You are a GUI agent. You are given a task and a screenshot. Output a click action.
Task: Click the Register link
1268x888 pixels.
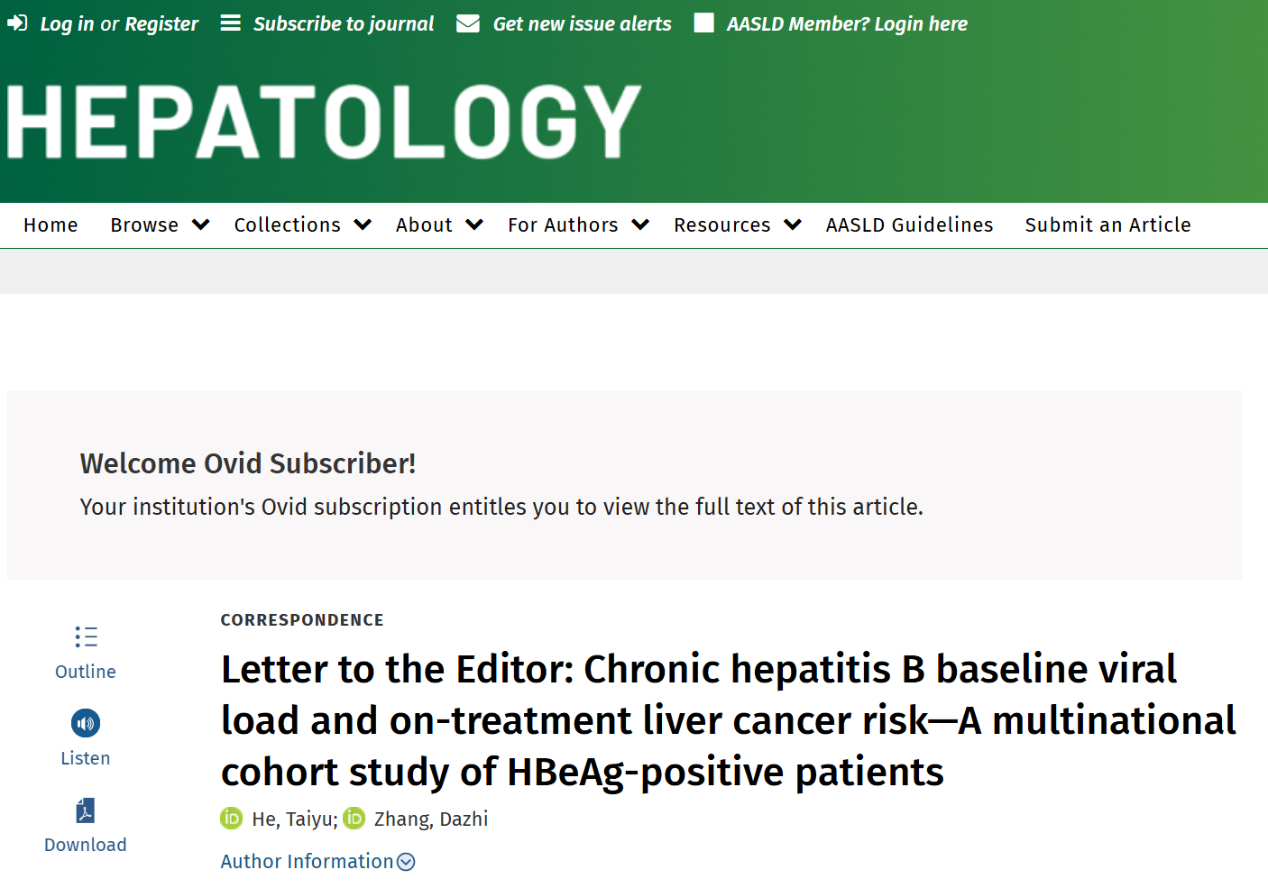point(162,24)
